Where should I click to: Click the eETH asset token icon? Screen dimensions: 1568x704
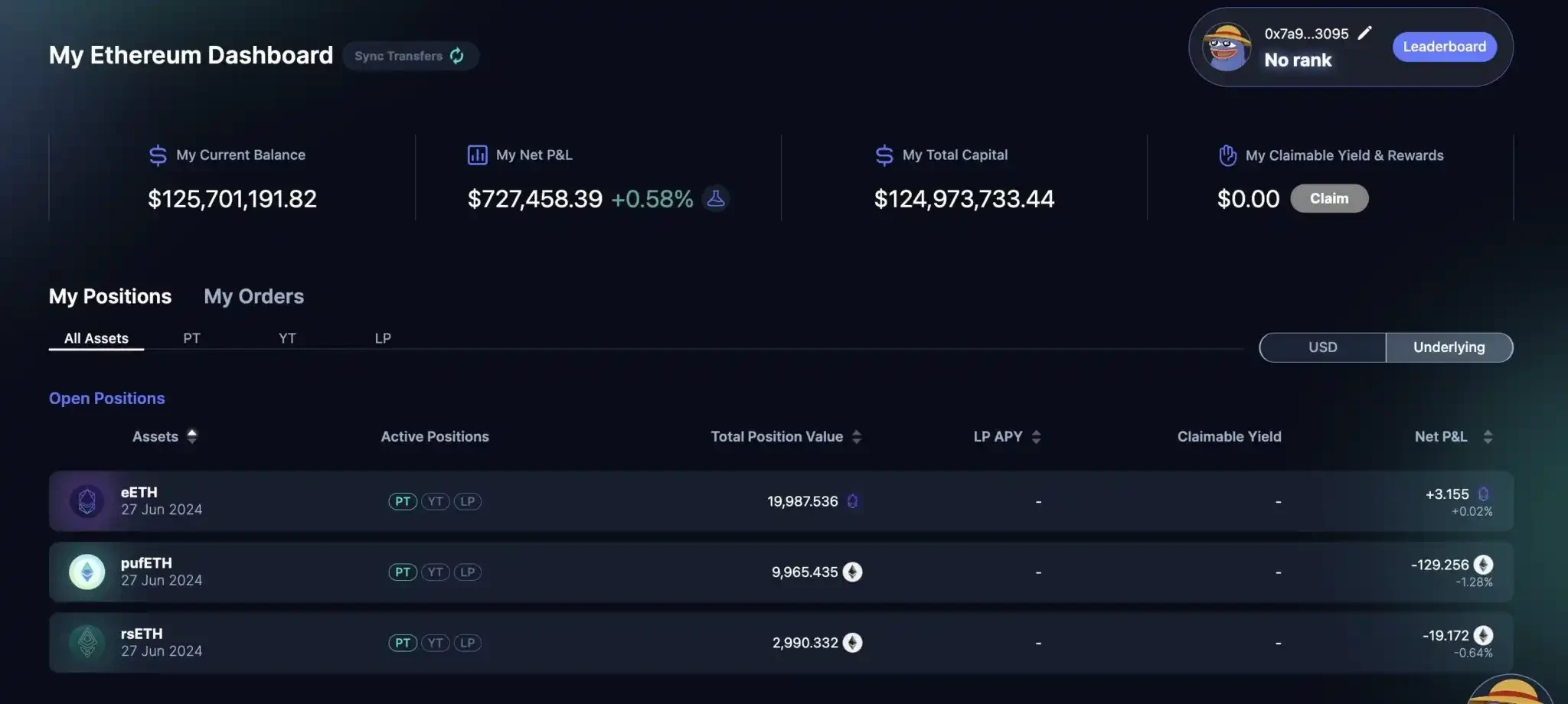[x=87, y=501]
